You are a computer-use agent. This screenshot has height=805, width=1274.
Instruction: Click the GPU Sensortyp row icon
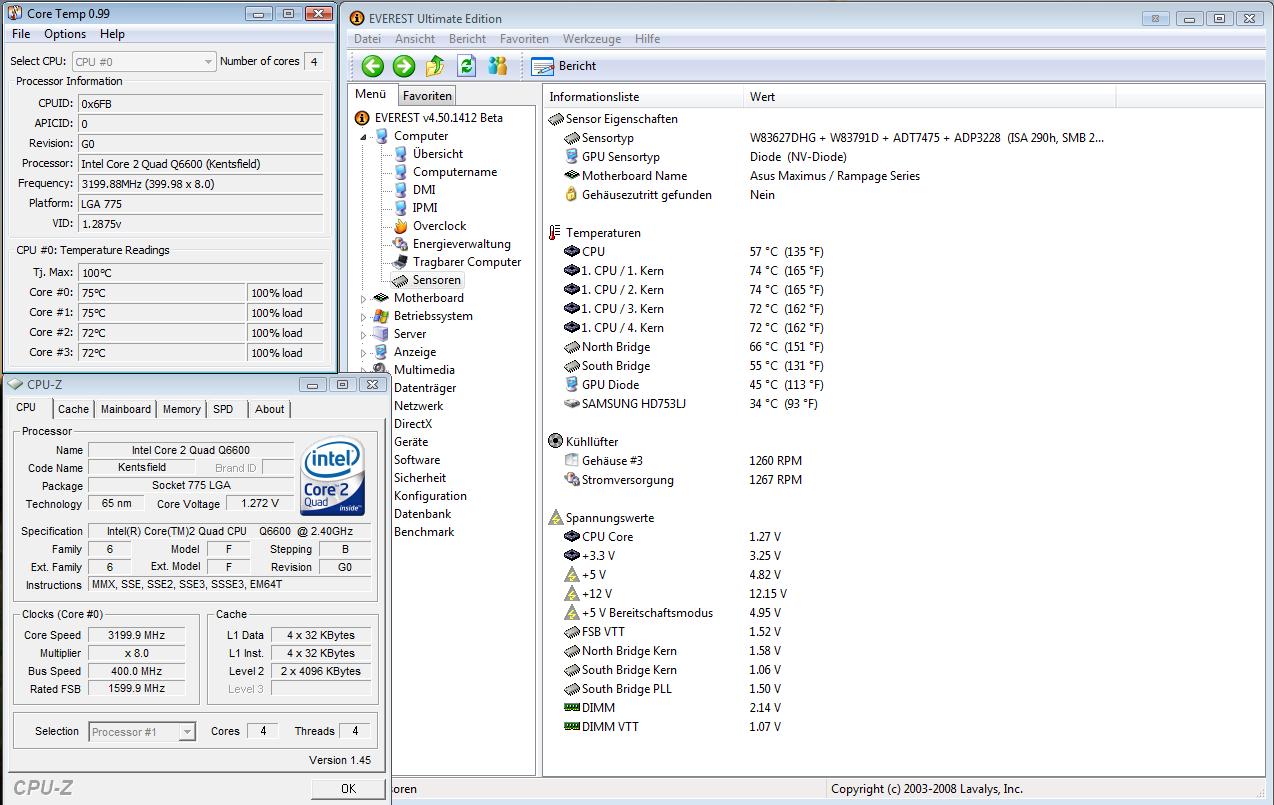(572, 157)
